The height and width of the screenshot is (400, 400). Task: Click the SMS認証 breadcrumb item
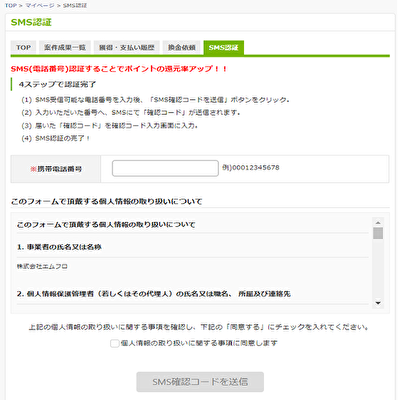click(x=75, y=6)
